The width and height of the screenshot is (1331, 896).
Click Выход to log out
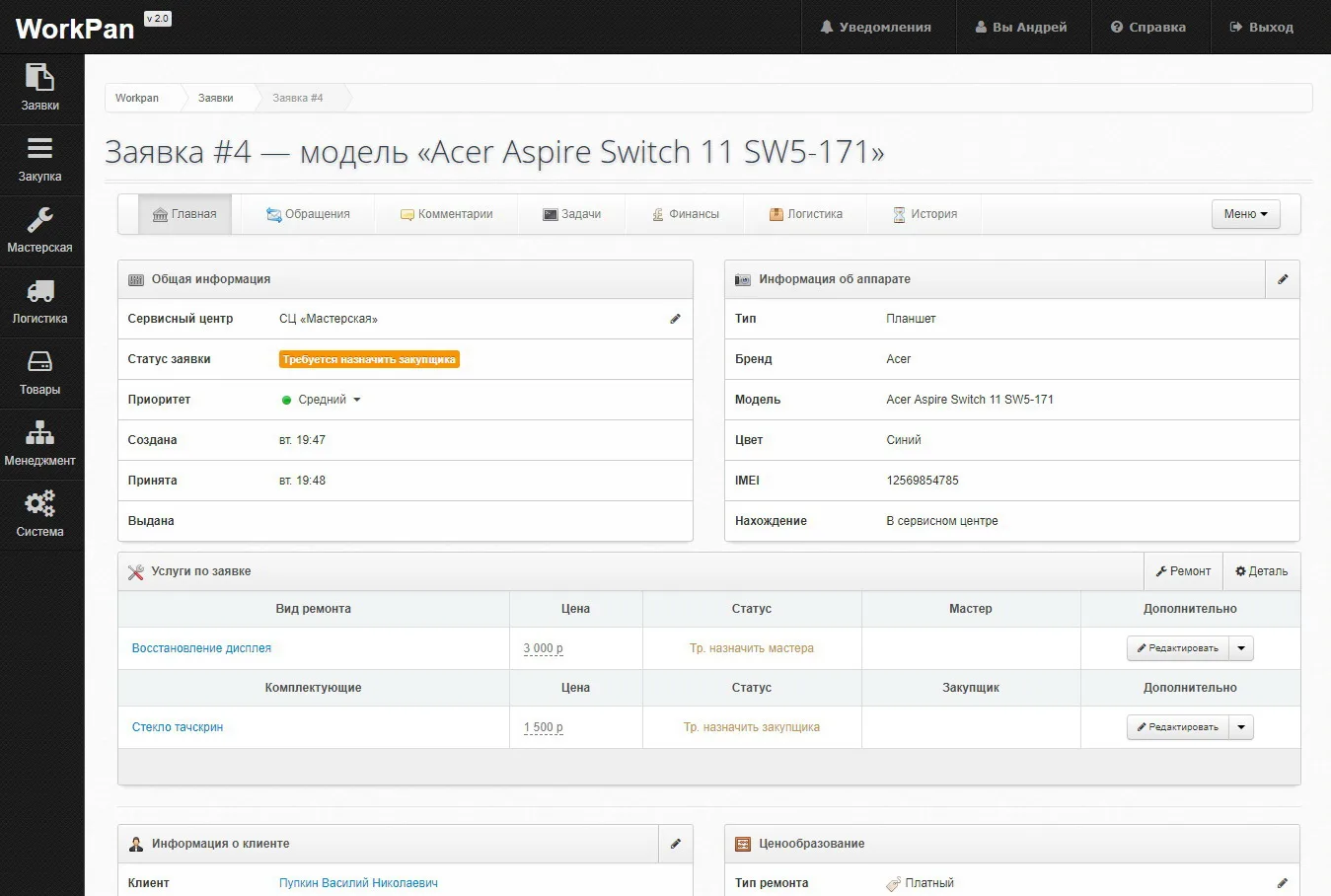pos(1262,27)
